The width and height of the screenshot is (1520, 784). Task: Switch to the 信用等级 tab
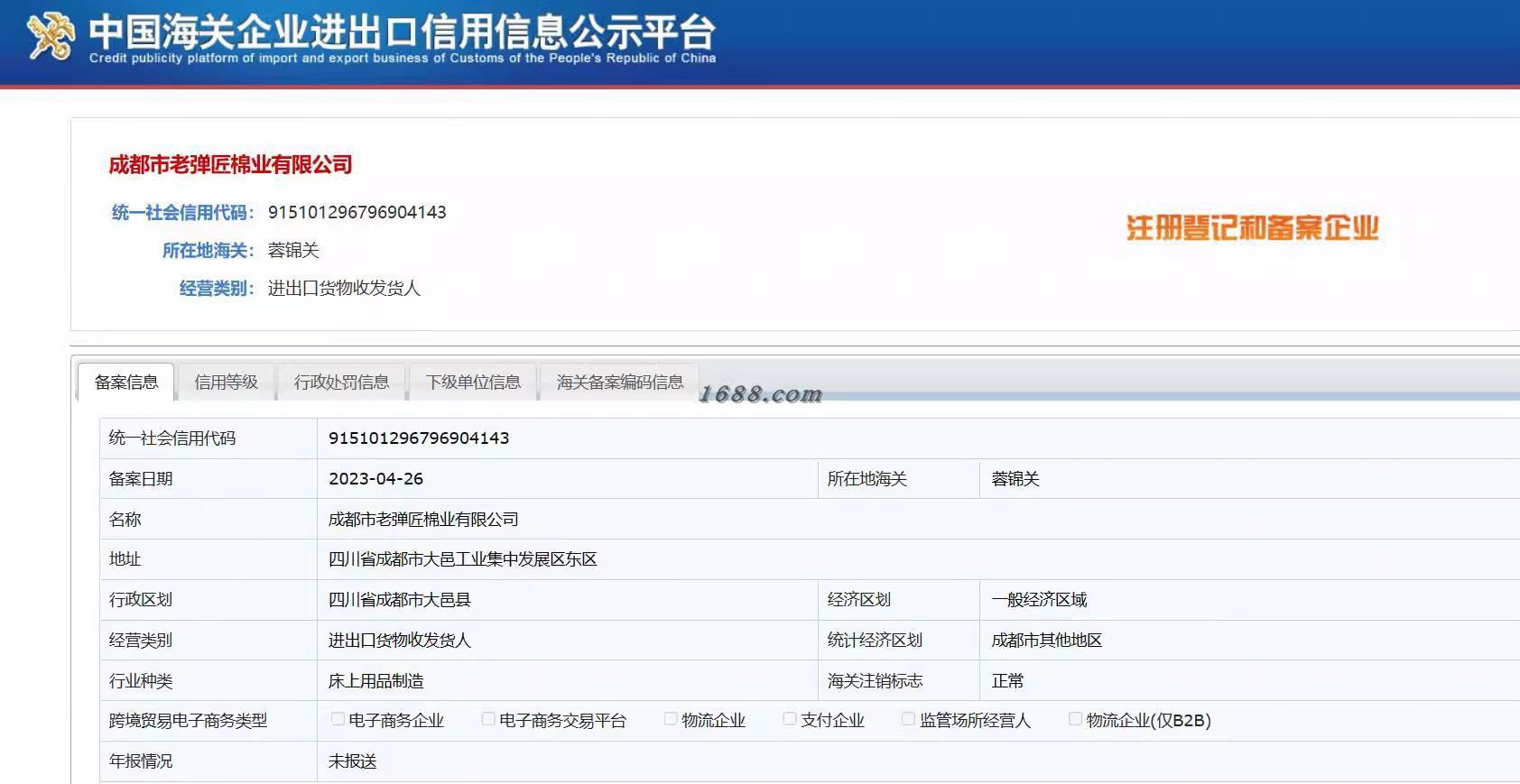tap(227, 382)
